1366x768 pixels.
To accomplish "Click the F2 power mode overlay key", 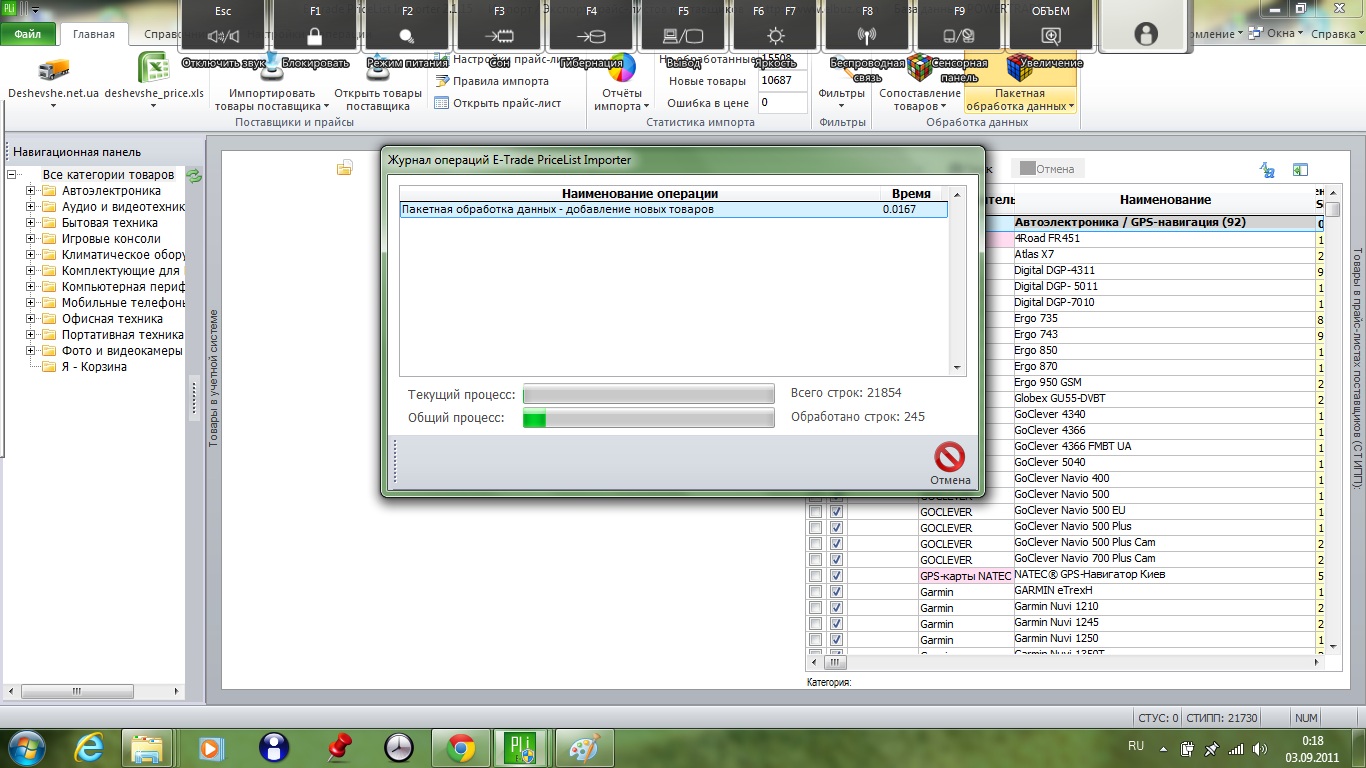I will pyautogui.click(x=407, y=27).
